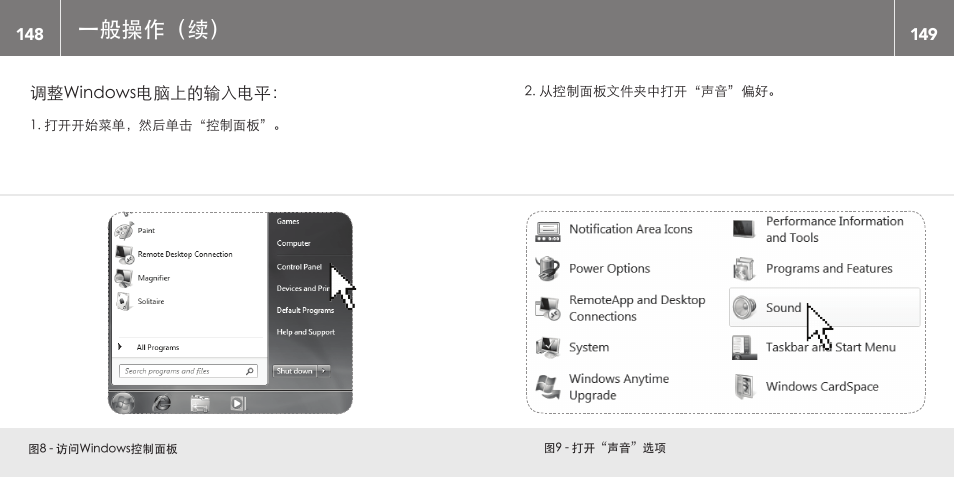954x478 pixels.
Task: Open Default Programs from the Start menu
Action: pyautogui.click(x=305, y=310)
